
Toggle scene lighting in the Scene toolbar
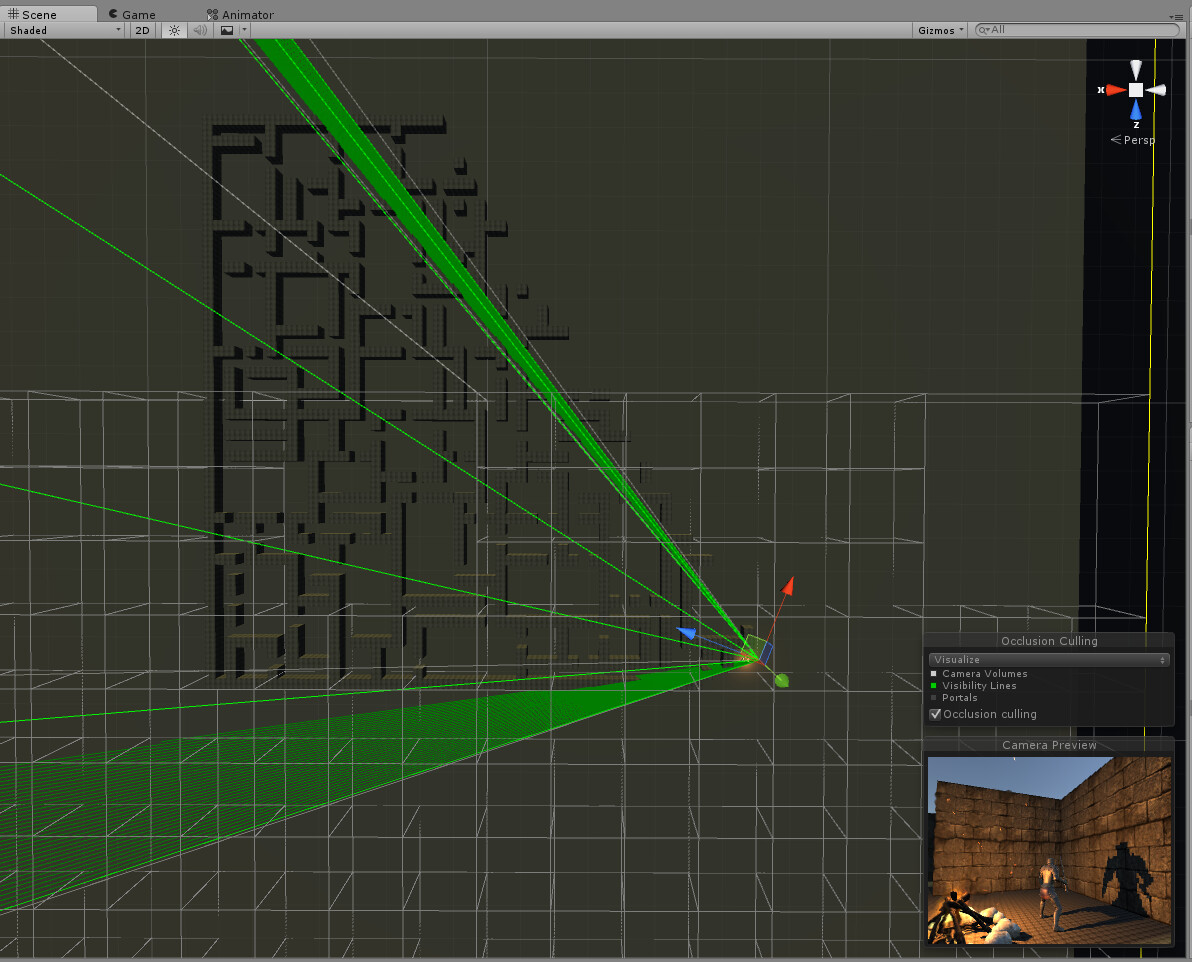[x=174, y=30]
